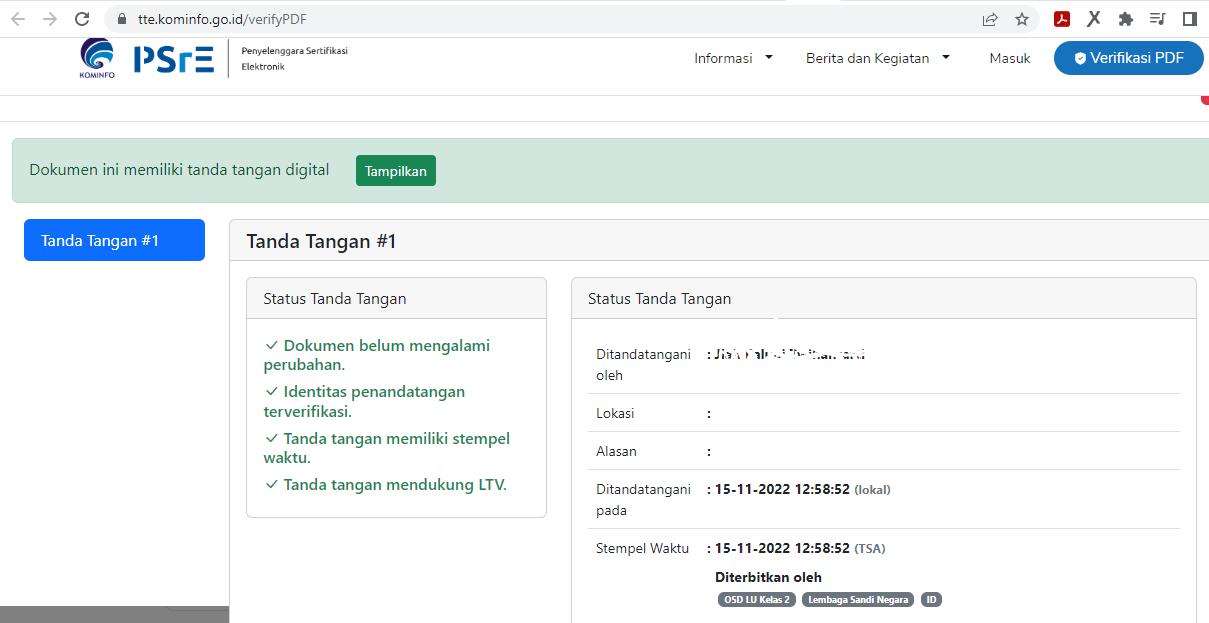Click 'Tanda tangan memiliki stempel waktu' text
The width and height of the screenshot is (1209, 623).
(387, 448)
